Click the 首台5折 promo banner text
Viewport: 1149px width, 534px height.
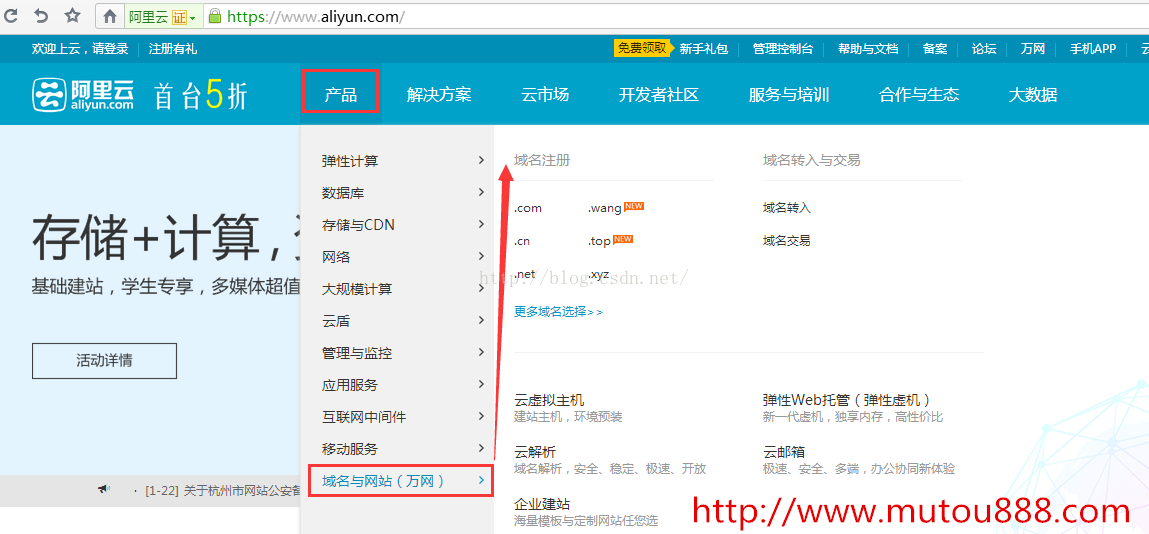tap(201, 95)
